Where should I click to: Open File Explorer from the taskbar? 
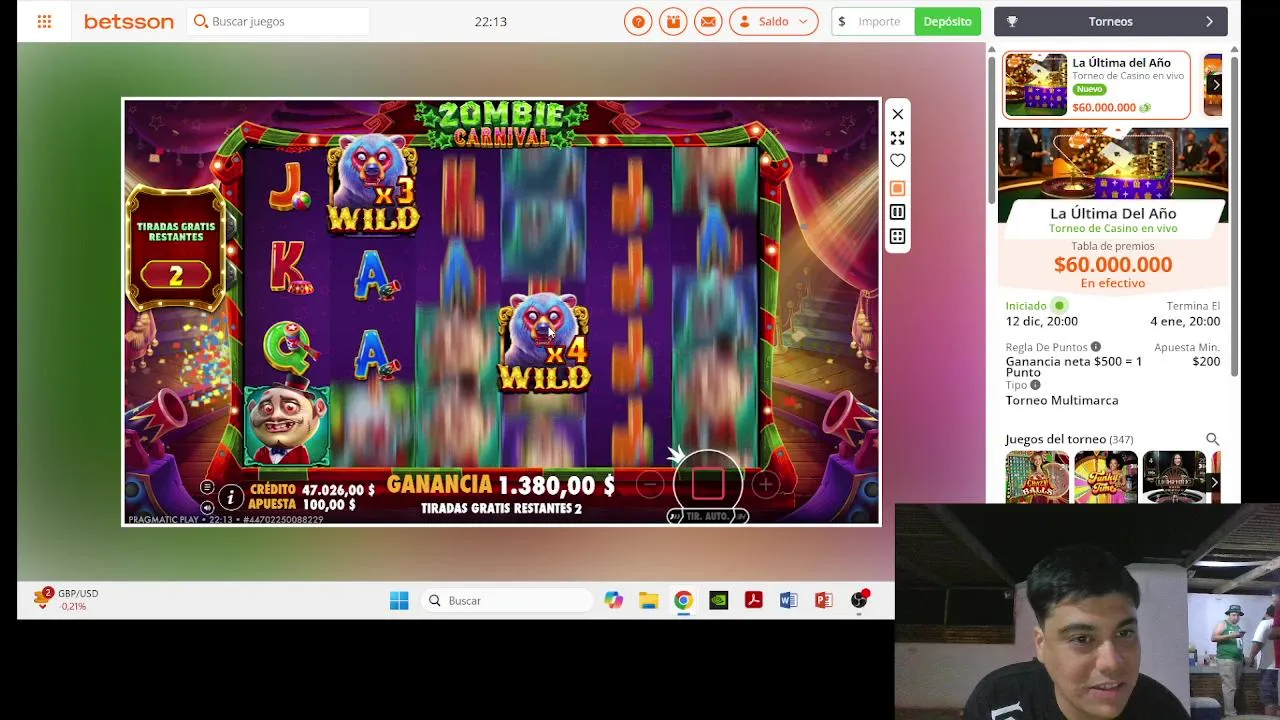click(x=648, y=600)
